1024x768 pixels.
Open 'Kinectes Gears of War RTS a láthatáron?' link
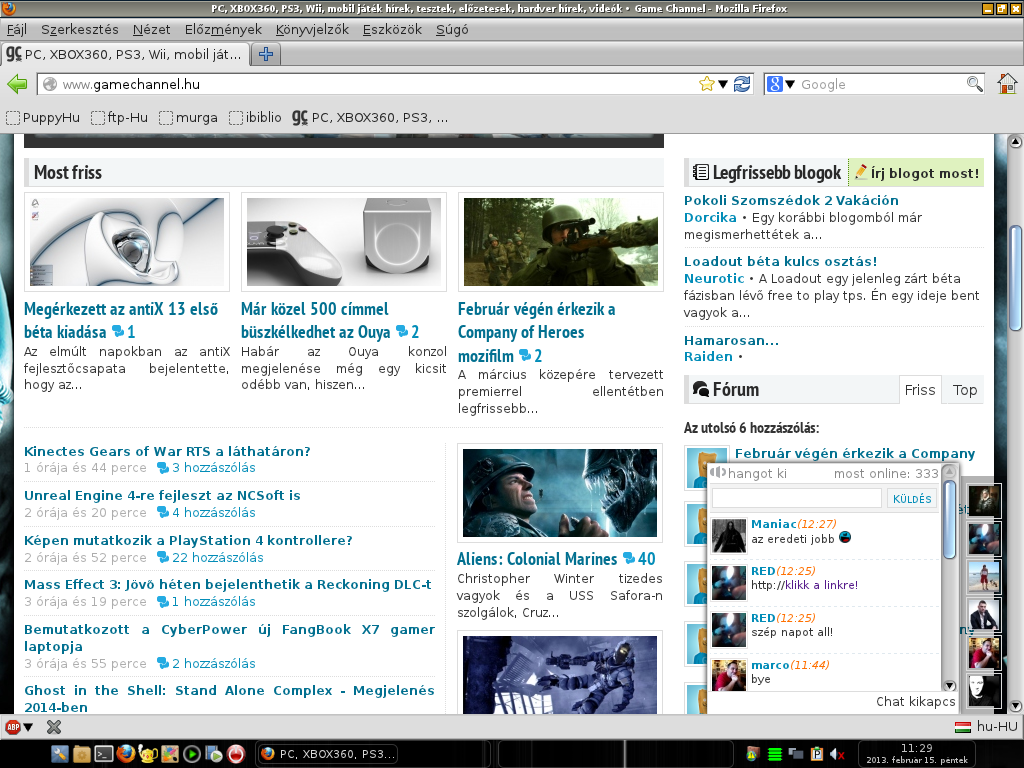[x=167, y=451]
